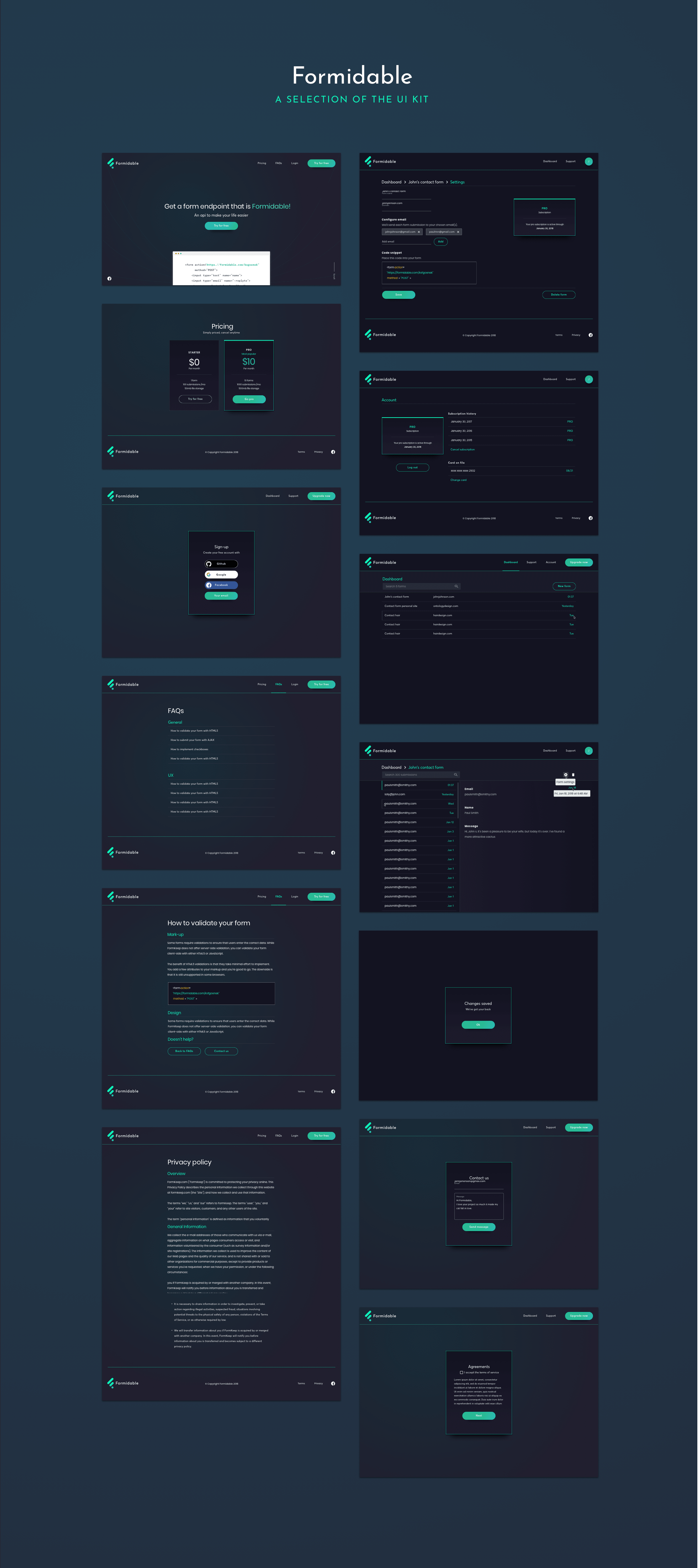The height and width of the screenshot is (1568, 700).
Task: Click Back to FAQs button
Action: 184,1051
